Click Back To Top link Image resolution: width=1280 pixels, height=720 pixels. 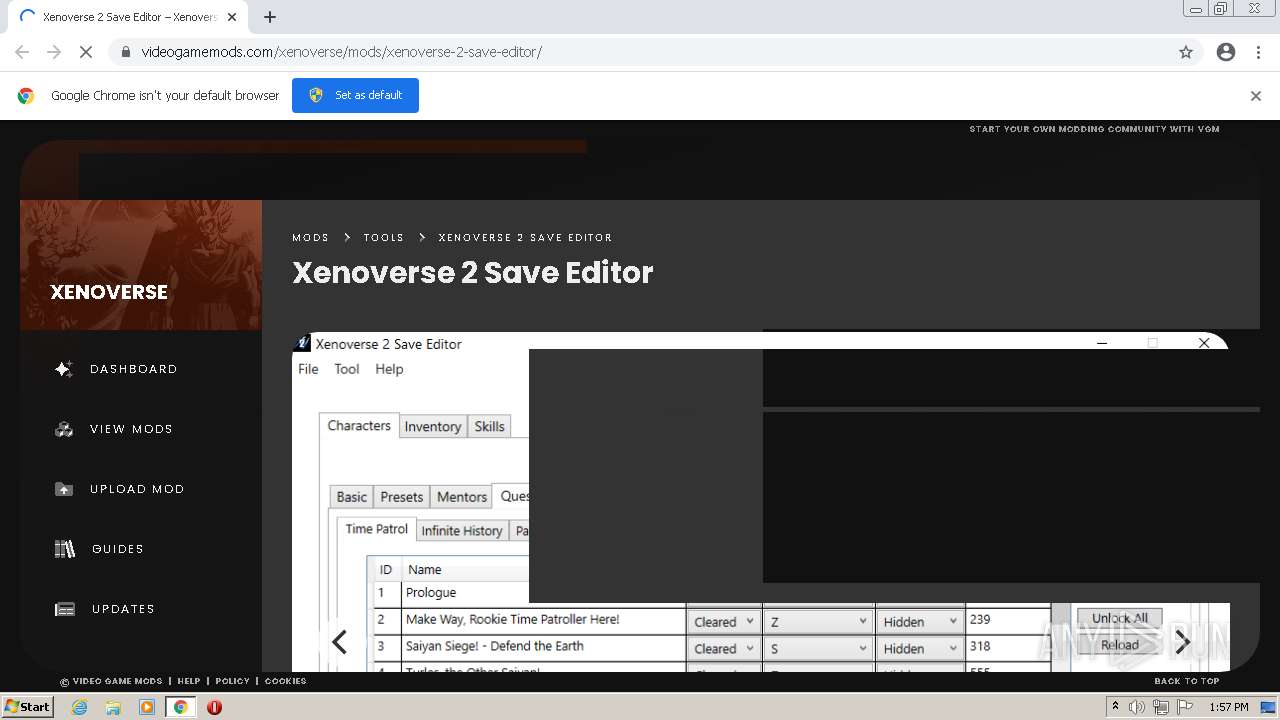[x=1187, y=681]
